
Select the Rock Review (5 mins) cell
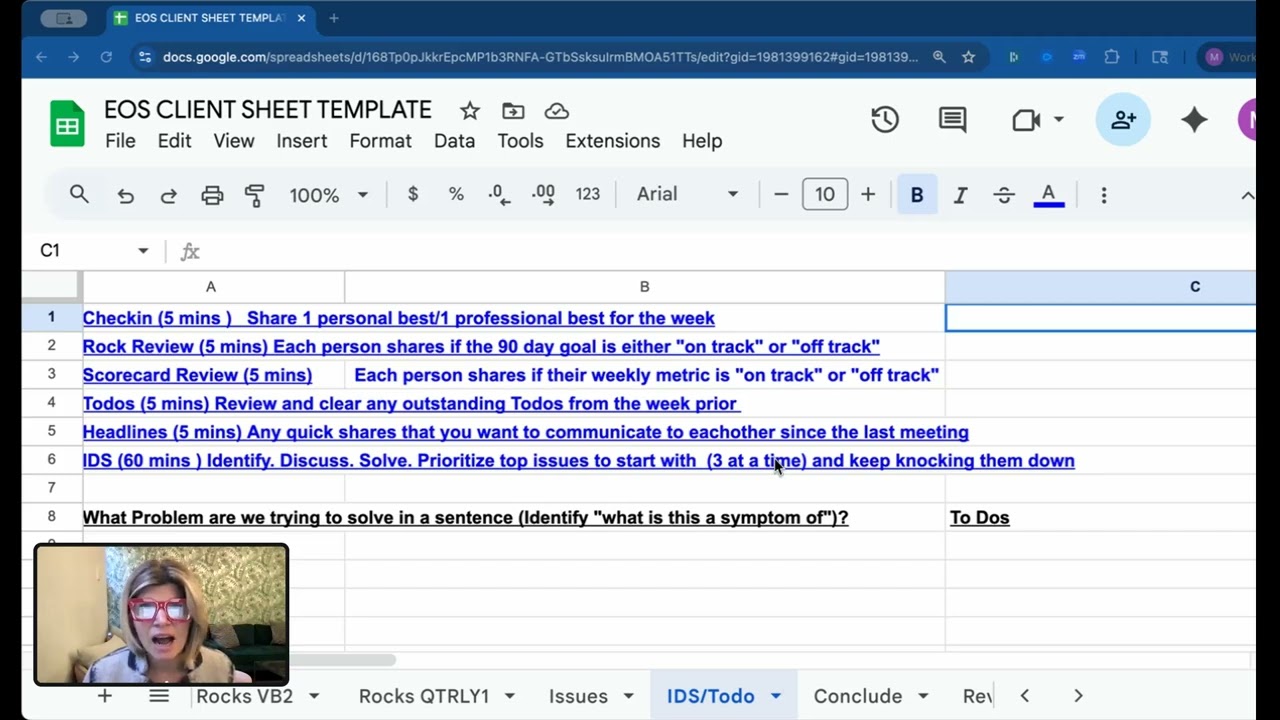(214, 347)
